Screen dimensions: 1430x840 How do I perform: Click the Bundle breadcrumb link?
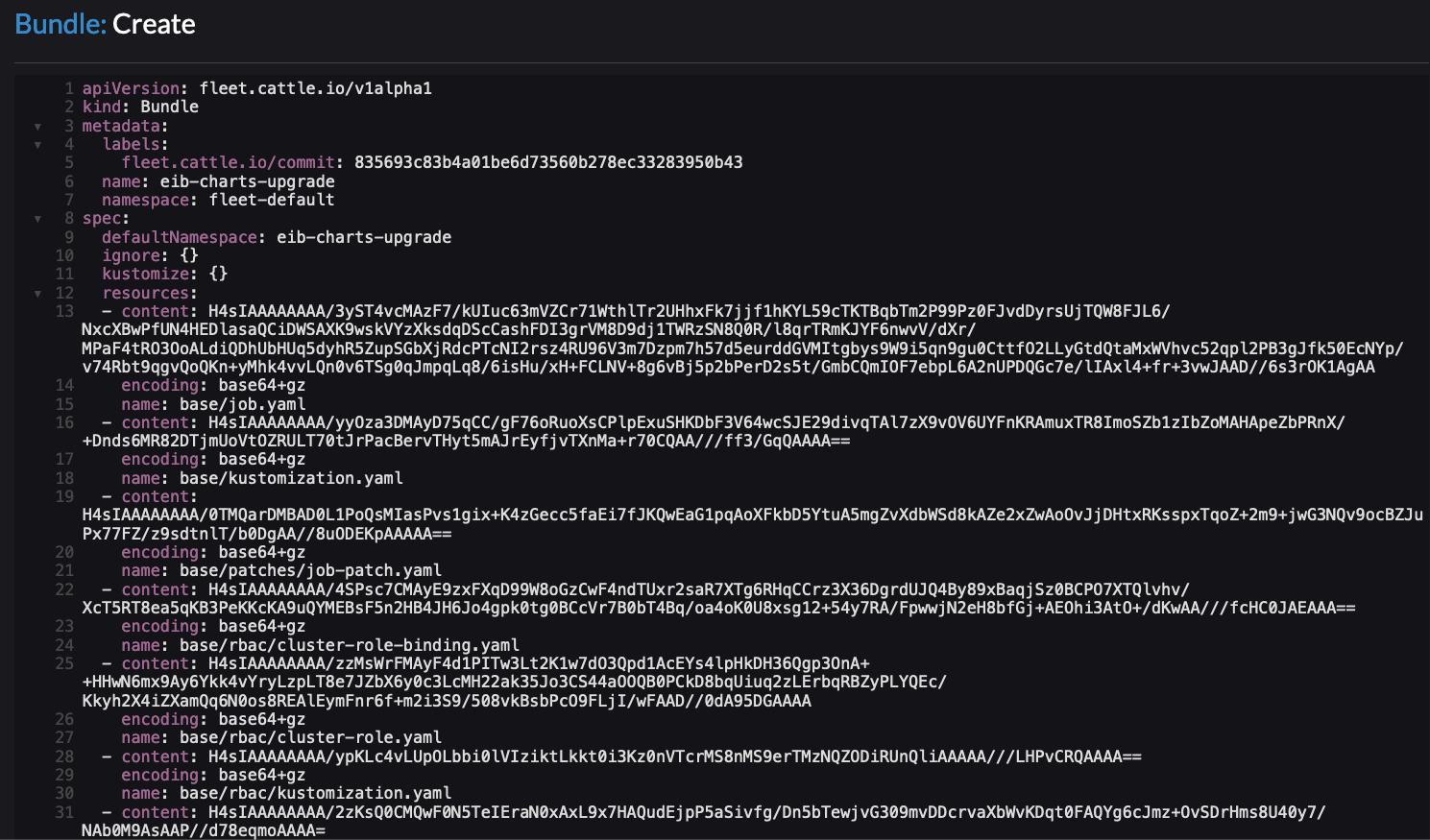(60, 24)
